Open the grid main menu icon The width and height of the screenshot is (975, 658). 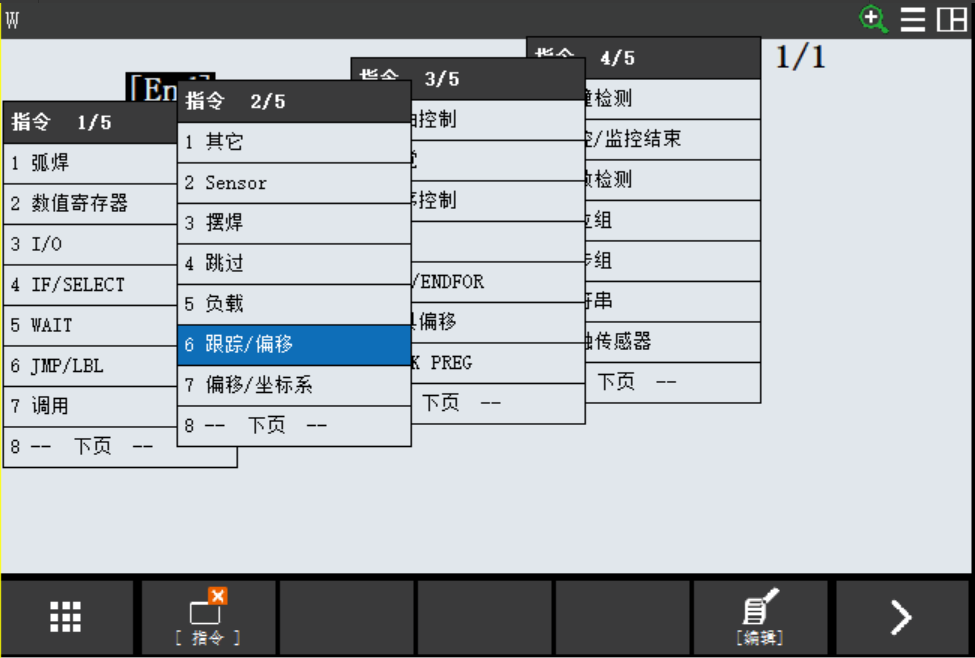point(66,617)
